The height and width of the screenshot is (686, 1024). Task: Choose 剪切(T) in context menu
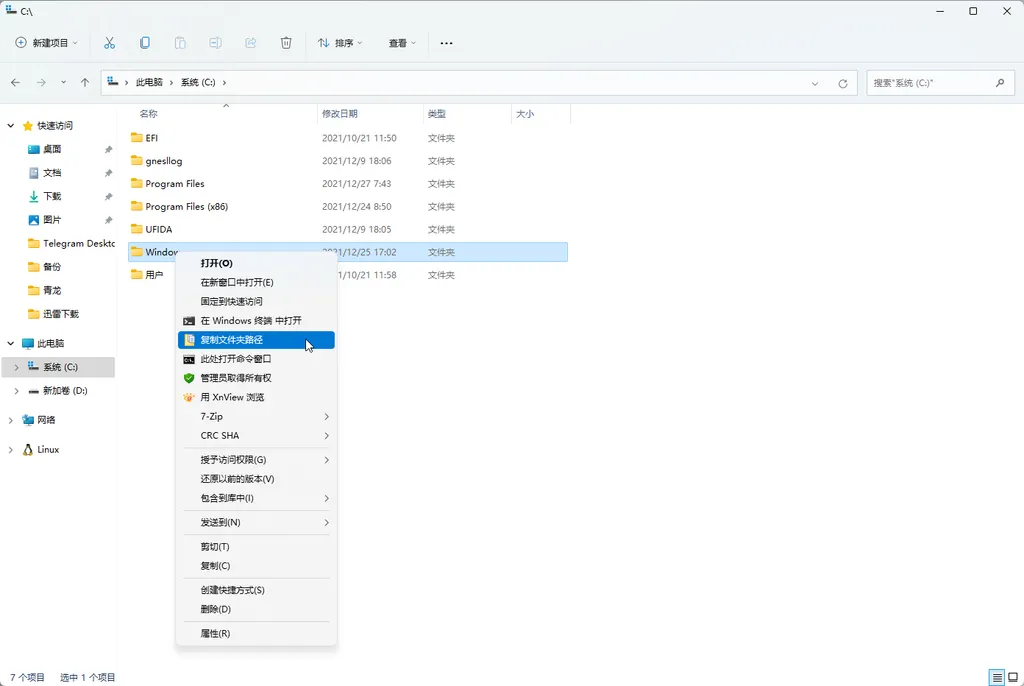click(256, 547)
